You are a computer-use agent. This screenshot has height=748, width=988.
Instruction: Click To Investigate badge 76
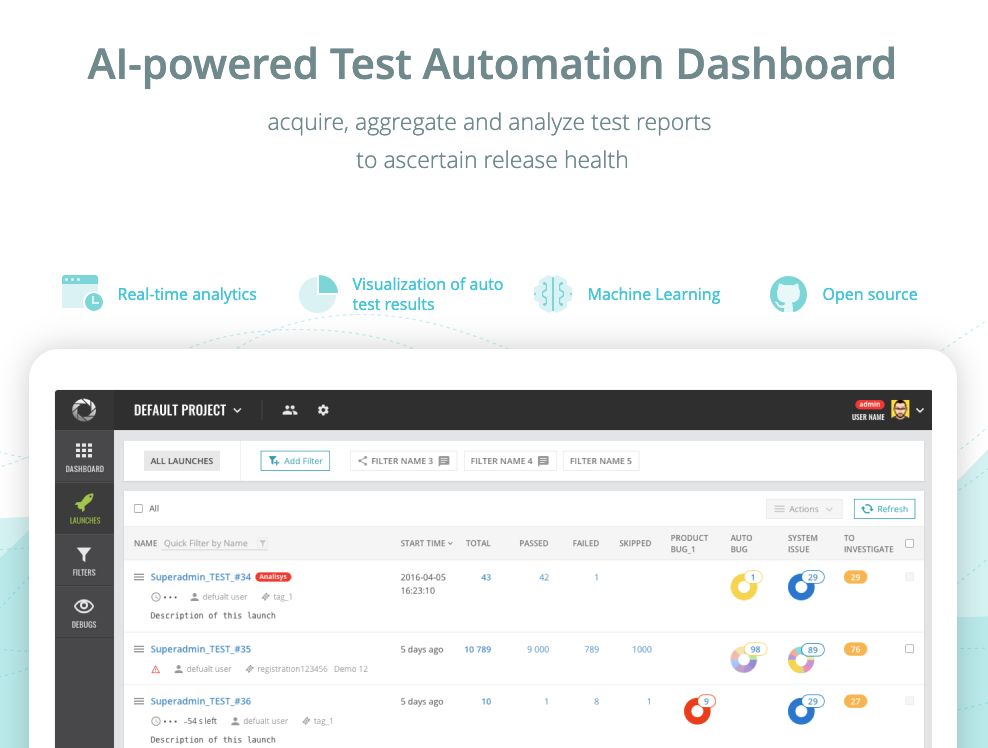(855, 648)
